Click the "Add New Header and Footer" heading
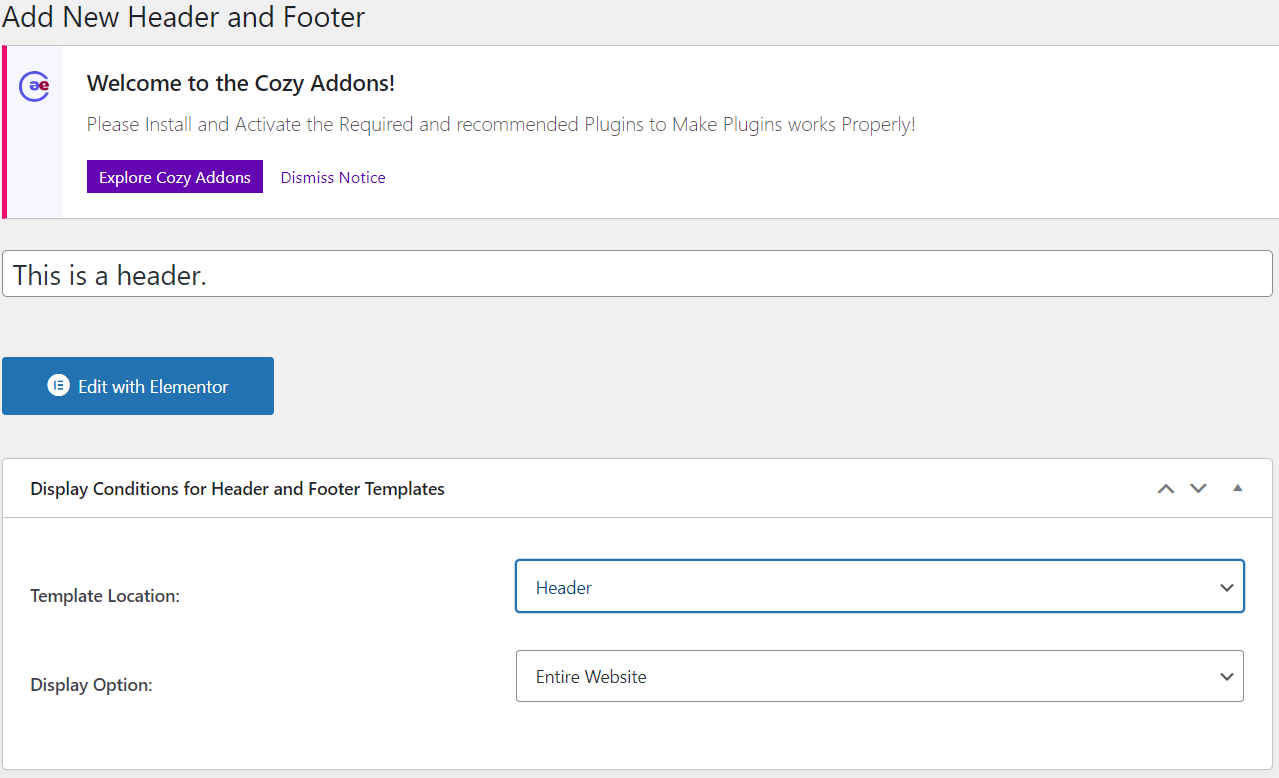This screenshot has height=778, width=1279. [x=183, y=17]
